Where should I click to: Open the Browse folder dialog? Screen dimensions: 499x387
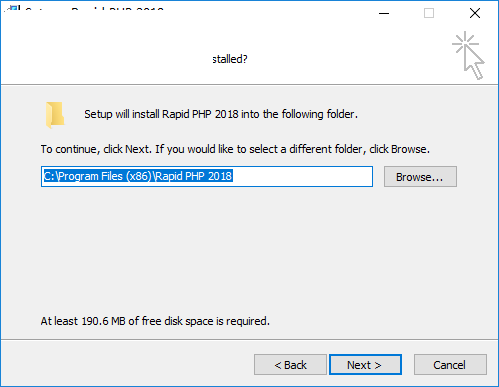(x=420, y=177)
